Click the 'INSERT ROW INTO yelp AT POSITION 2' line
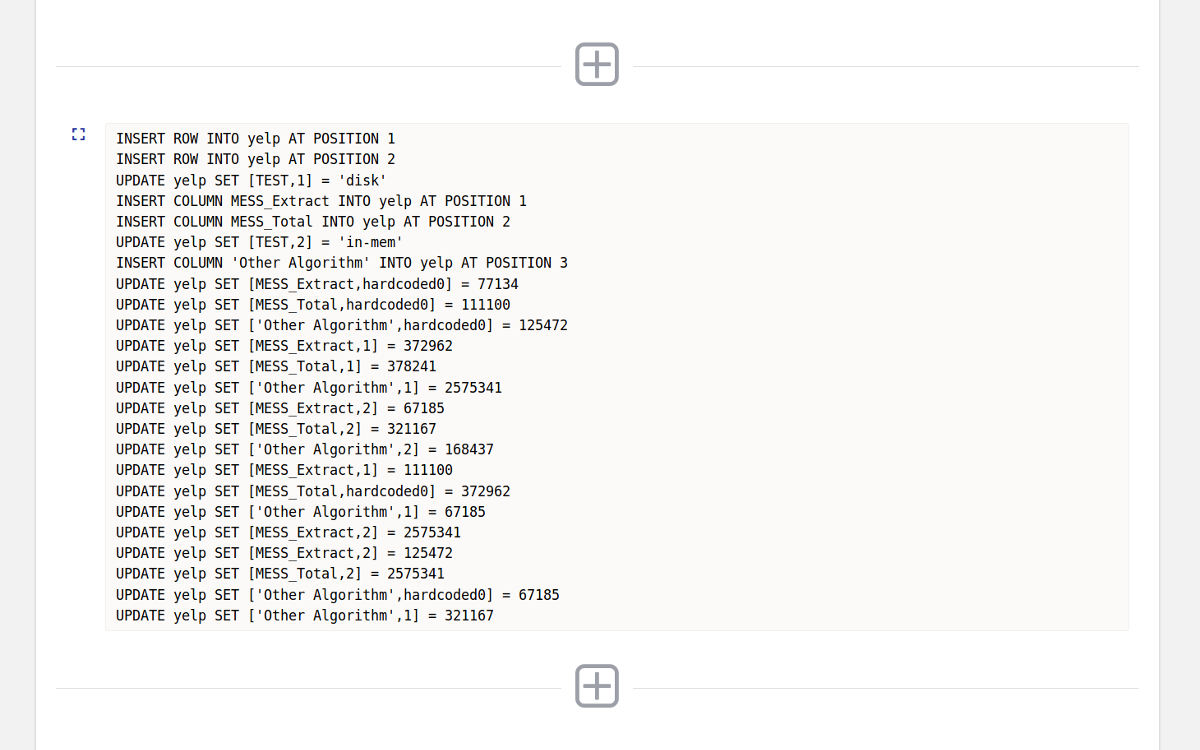Viewport: 1200px width, 750px height. tap(255, 159)
